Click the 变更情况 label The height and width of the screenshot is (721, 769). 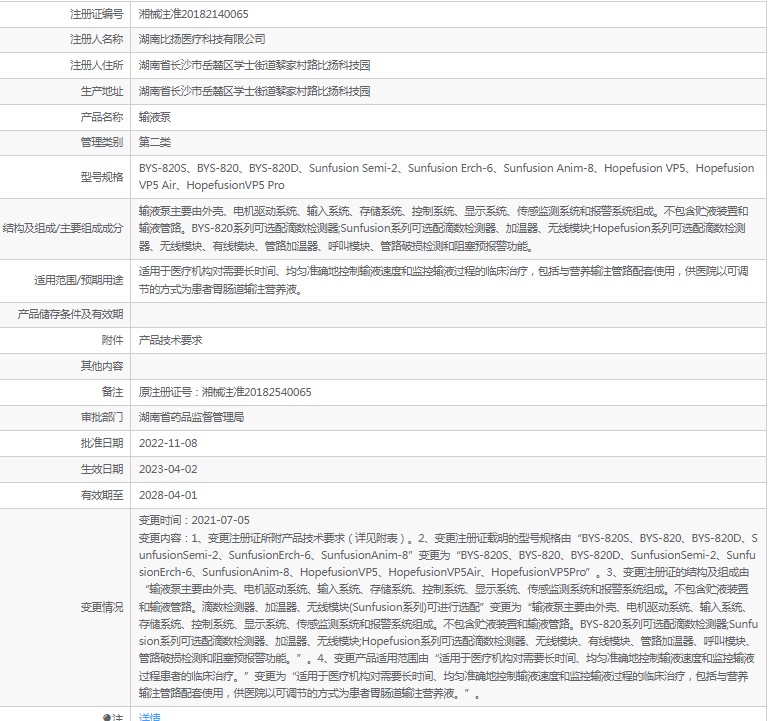(102, 608)
